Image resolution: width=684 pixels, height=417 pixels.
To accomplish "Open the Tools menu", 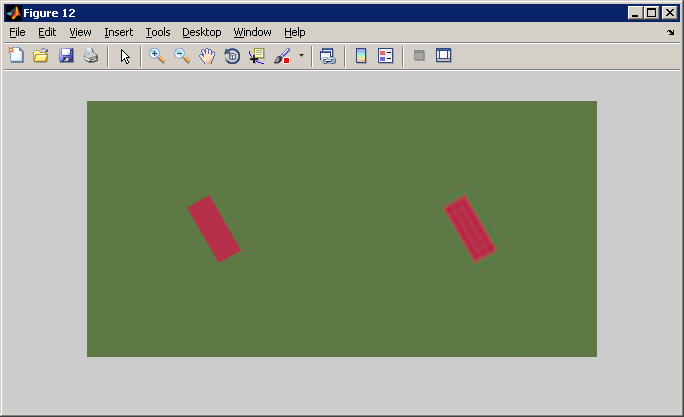I will point(158,32).
